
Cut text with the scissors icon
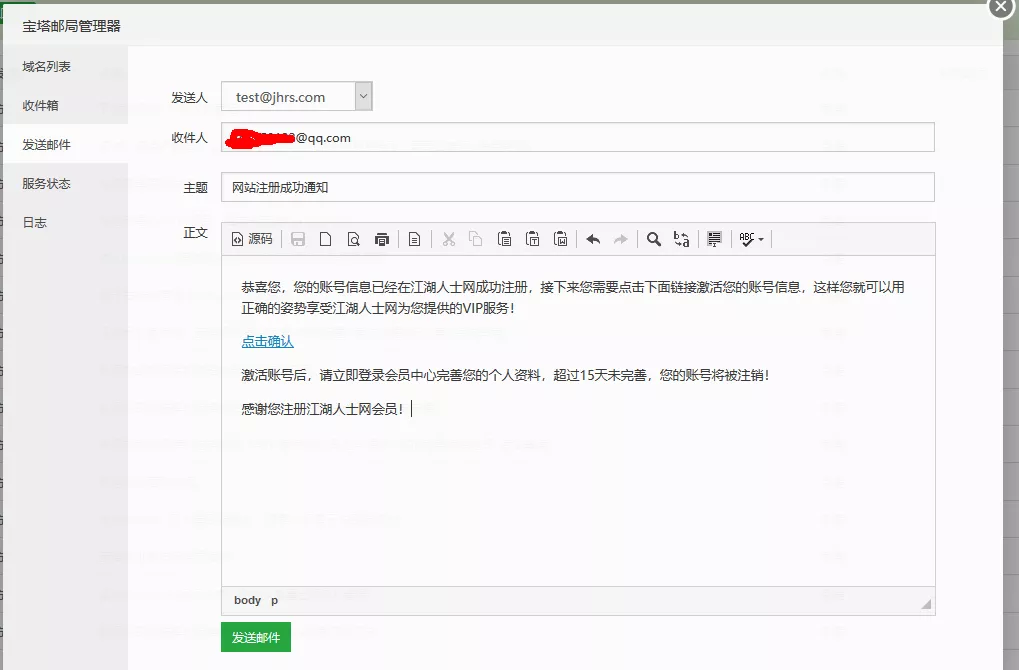click(x=449, y=238)
